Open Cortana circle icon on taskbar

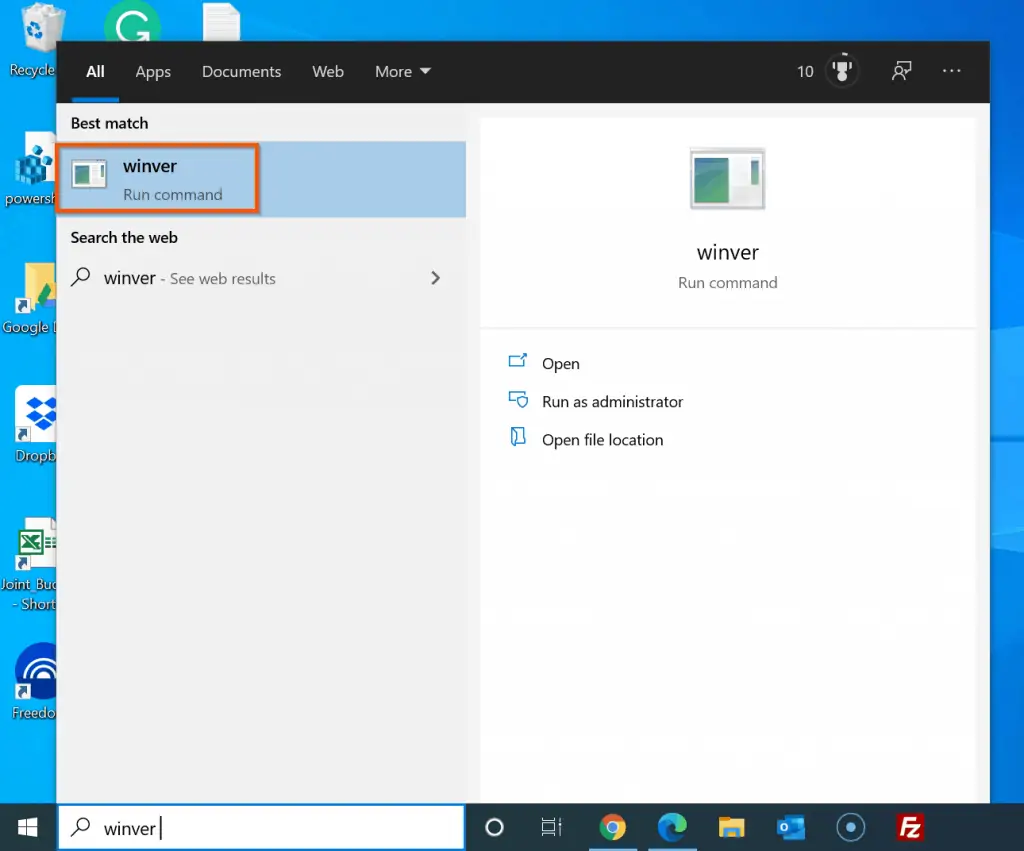(x=494, y=827)
